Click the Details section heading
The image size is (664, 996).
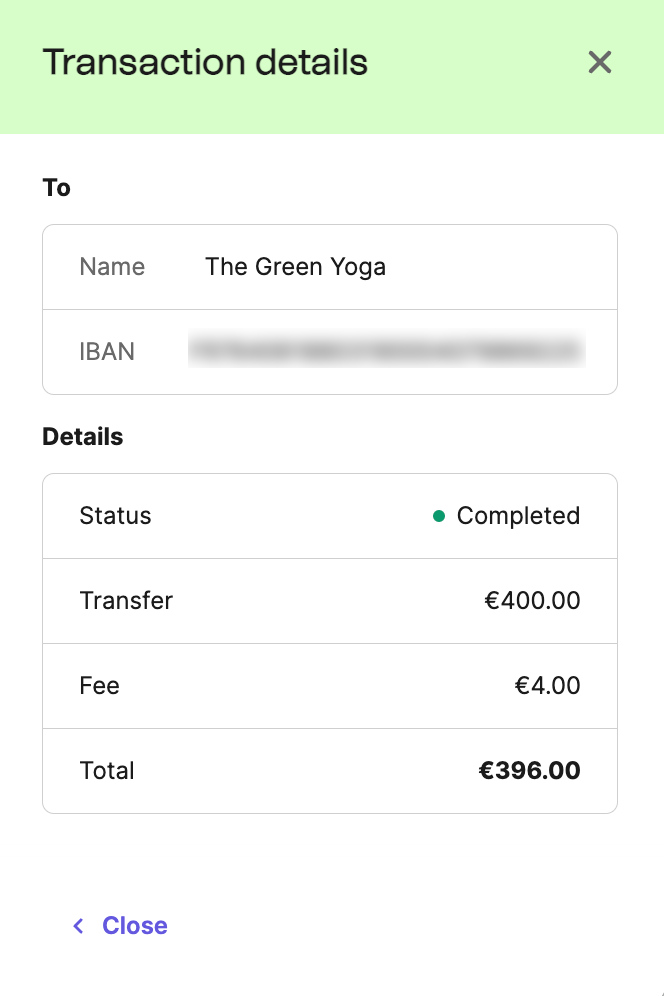(83, 437)
